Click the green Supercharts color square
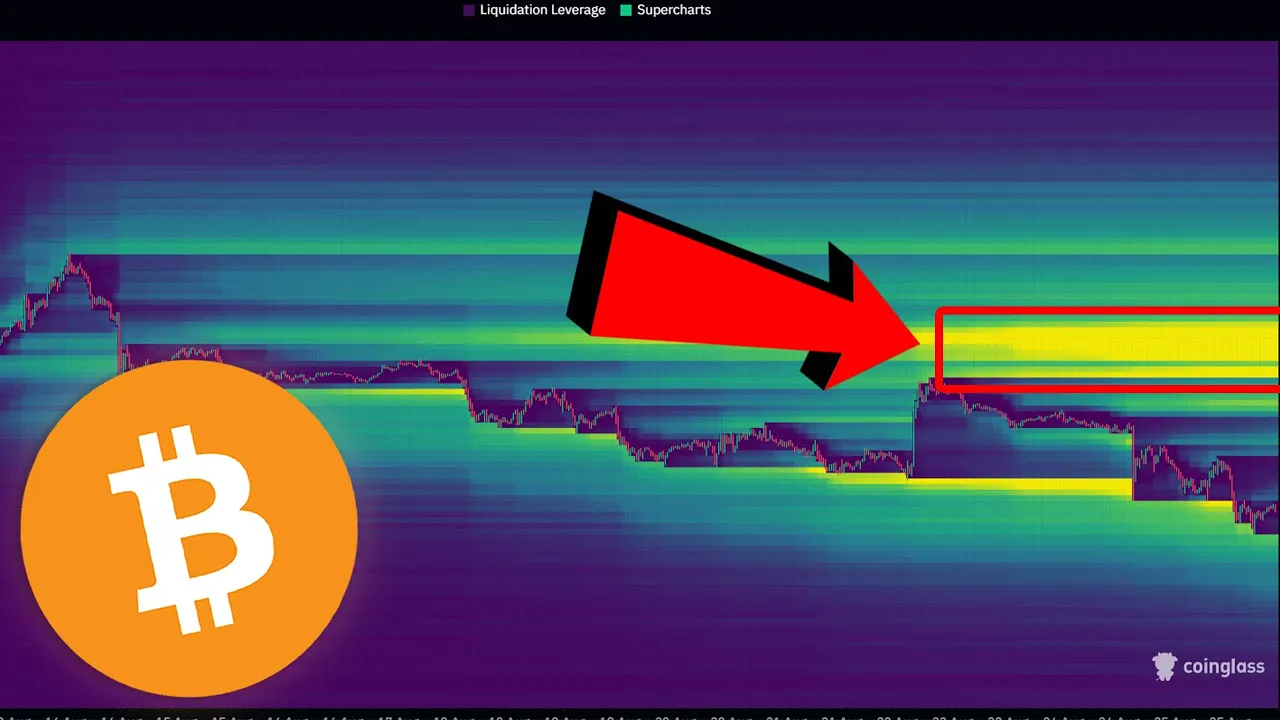This screenshot has height=720, width=1280. tap(626, 10)
